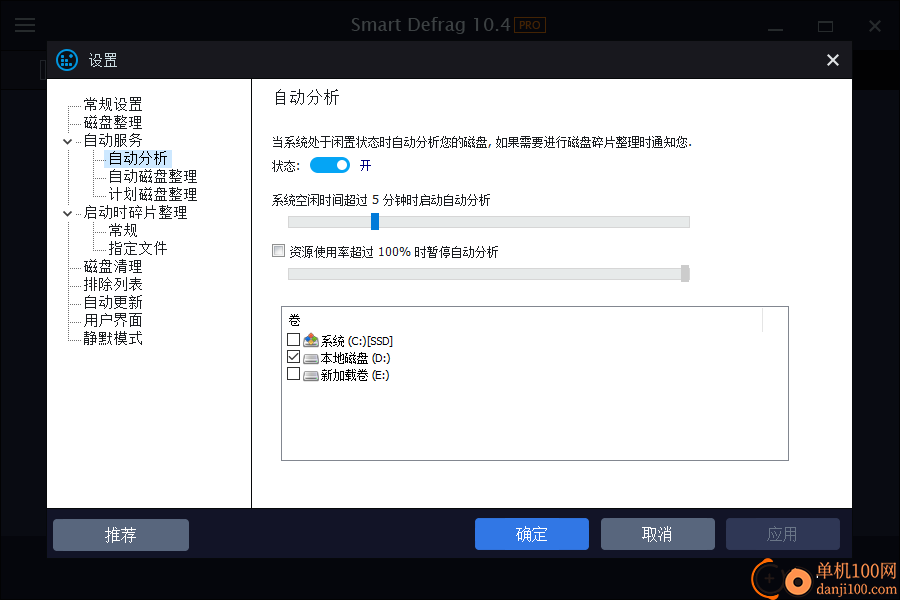
Task: Click the system drive C: icon
Action: coord(311,340)
